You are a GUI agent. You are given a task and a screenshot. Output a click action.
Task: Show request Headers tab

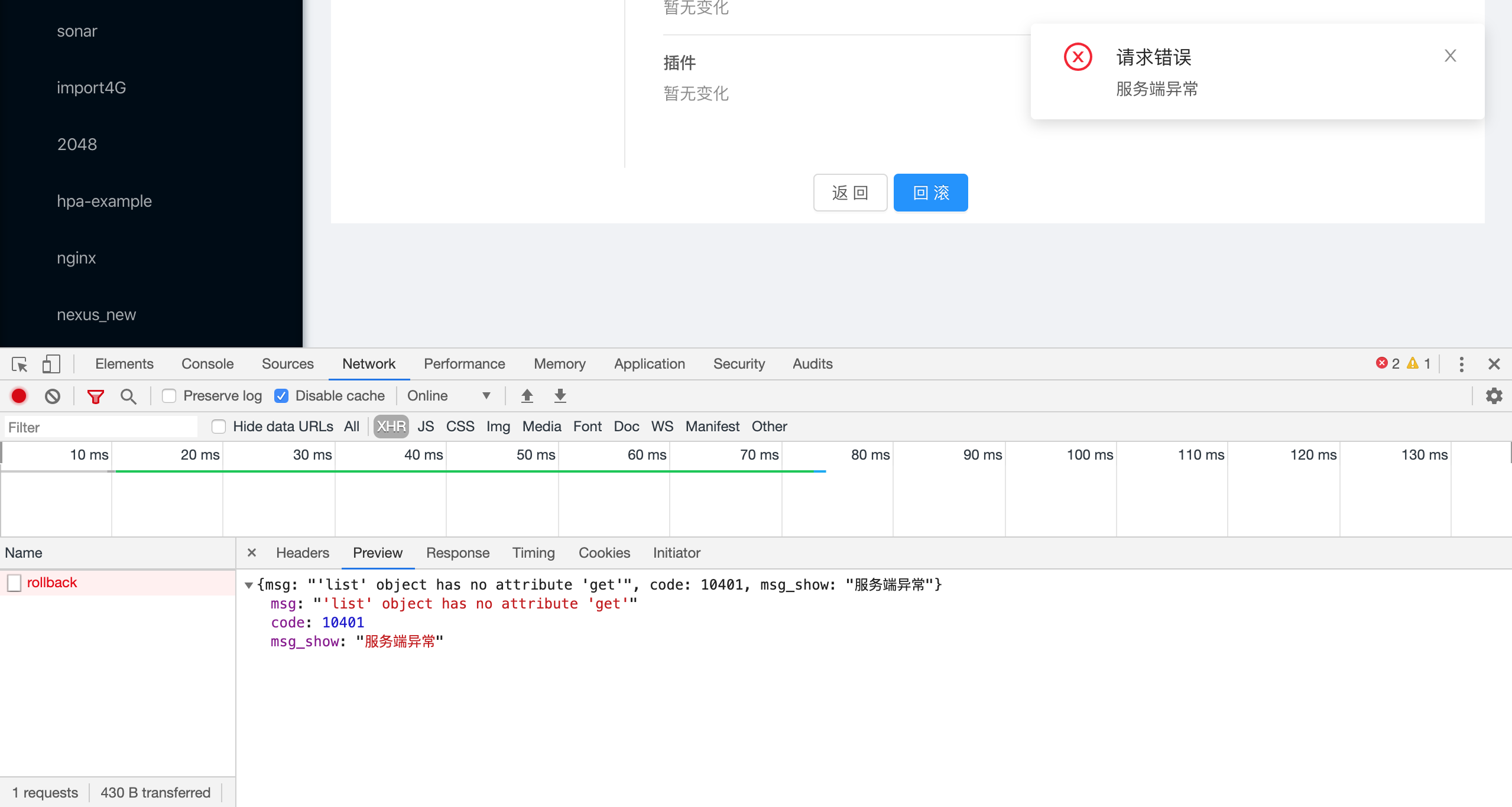click(303, 553)
